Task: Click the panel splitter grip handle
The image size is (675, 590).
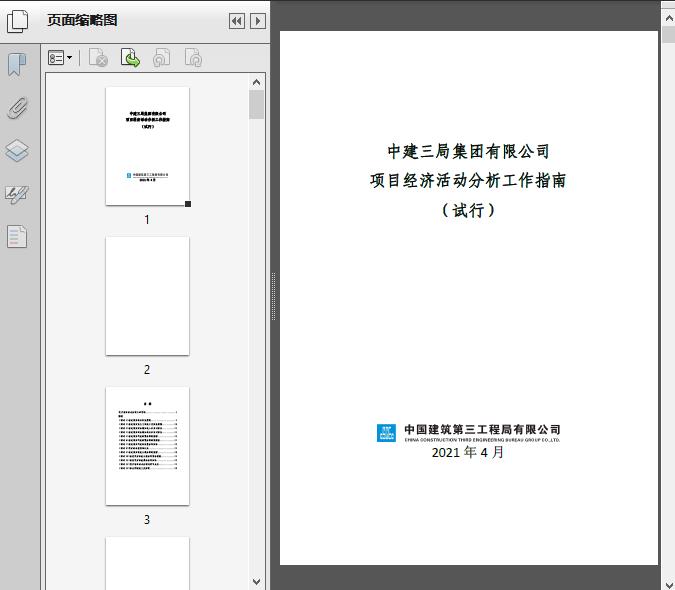Action: point(273,297)
